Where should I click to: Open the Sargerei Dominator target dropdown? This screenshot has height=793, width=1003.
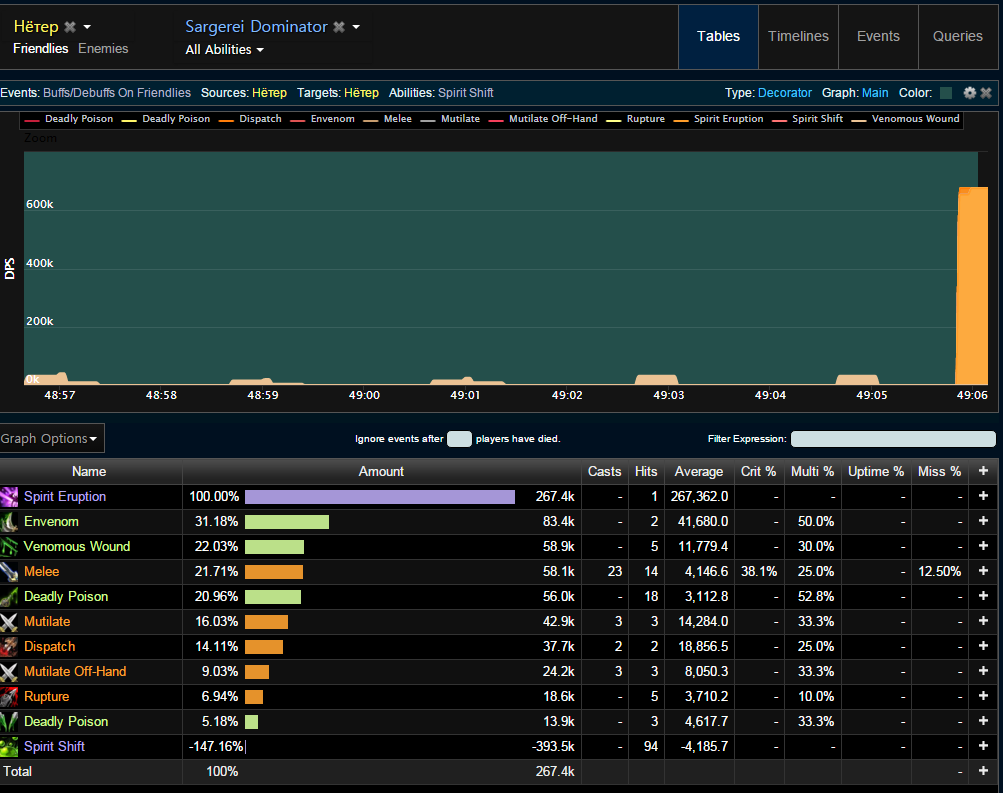click(356, 27)
